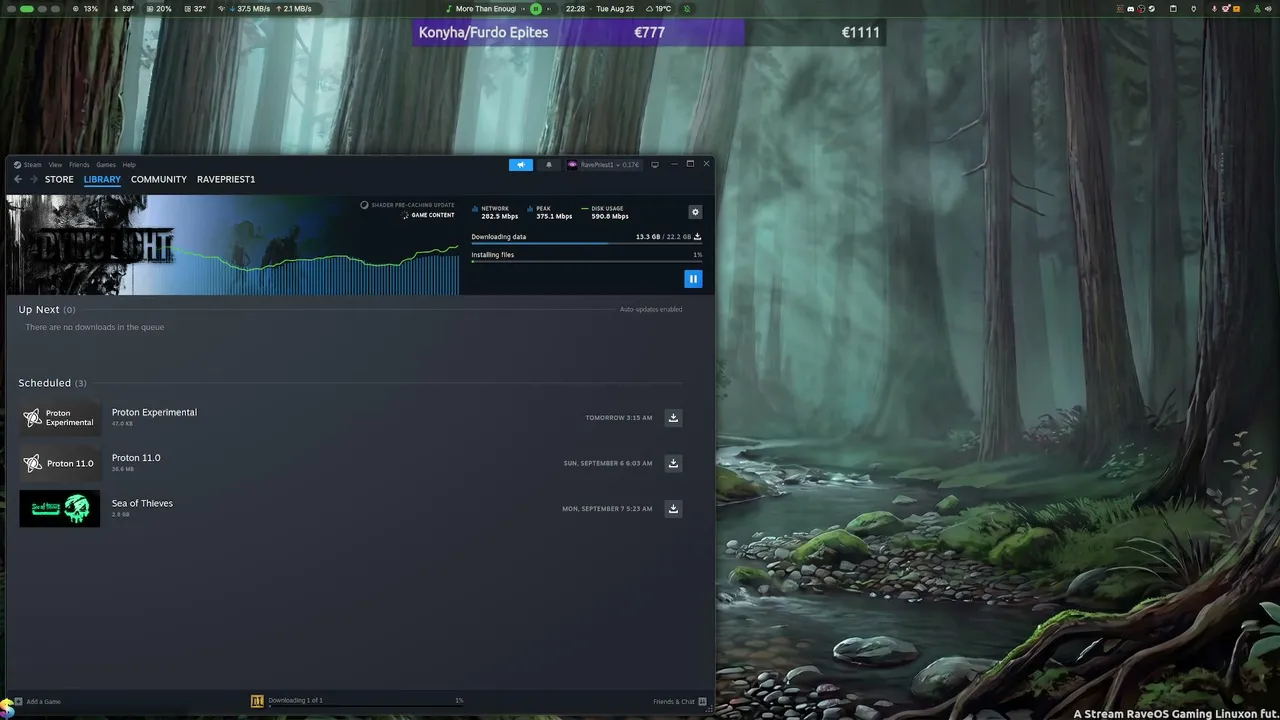Screen dimensions: 1280x720
Task: Pause the current Steam download
Action: (693, 279)
